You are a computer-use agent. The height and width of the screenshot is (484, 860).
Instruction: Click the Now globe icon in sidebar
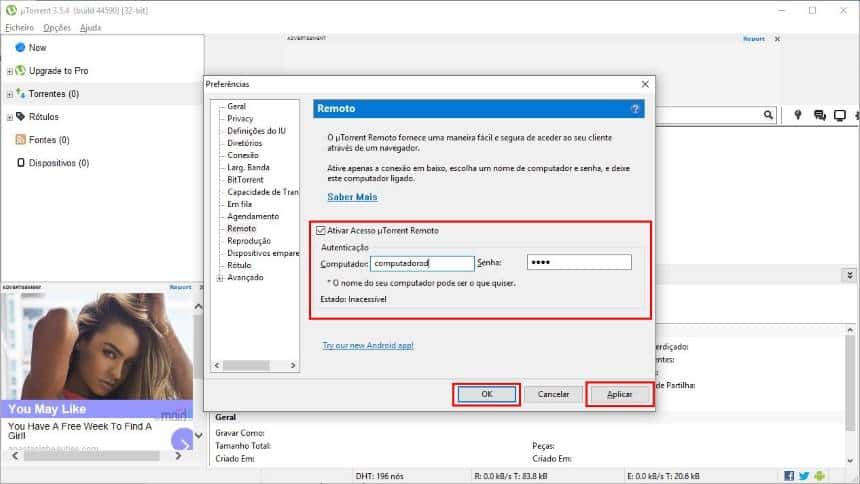click(20, 48)
